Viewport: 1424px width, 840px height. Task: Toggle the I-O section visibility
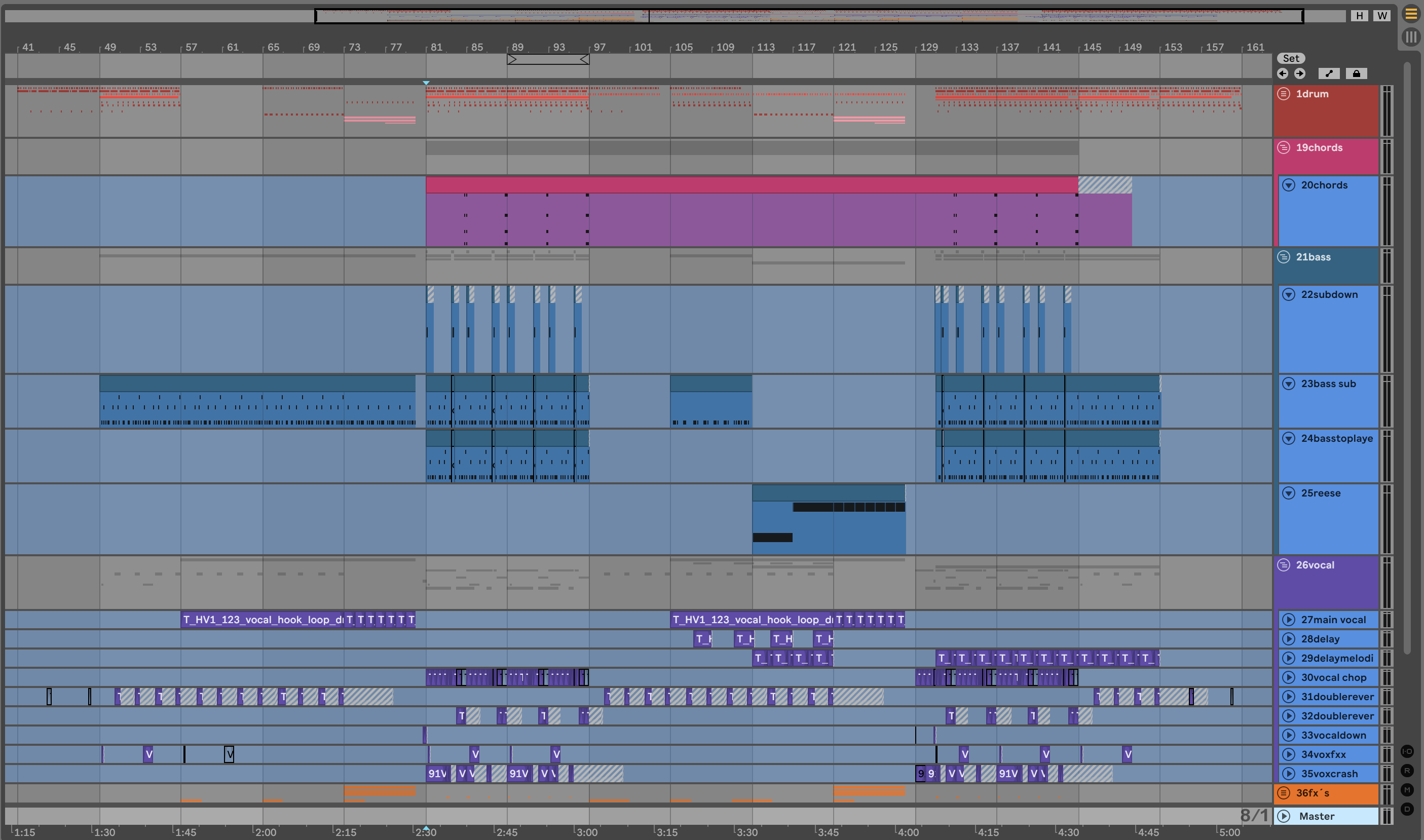1407,752
